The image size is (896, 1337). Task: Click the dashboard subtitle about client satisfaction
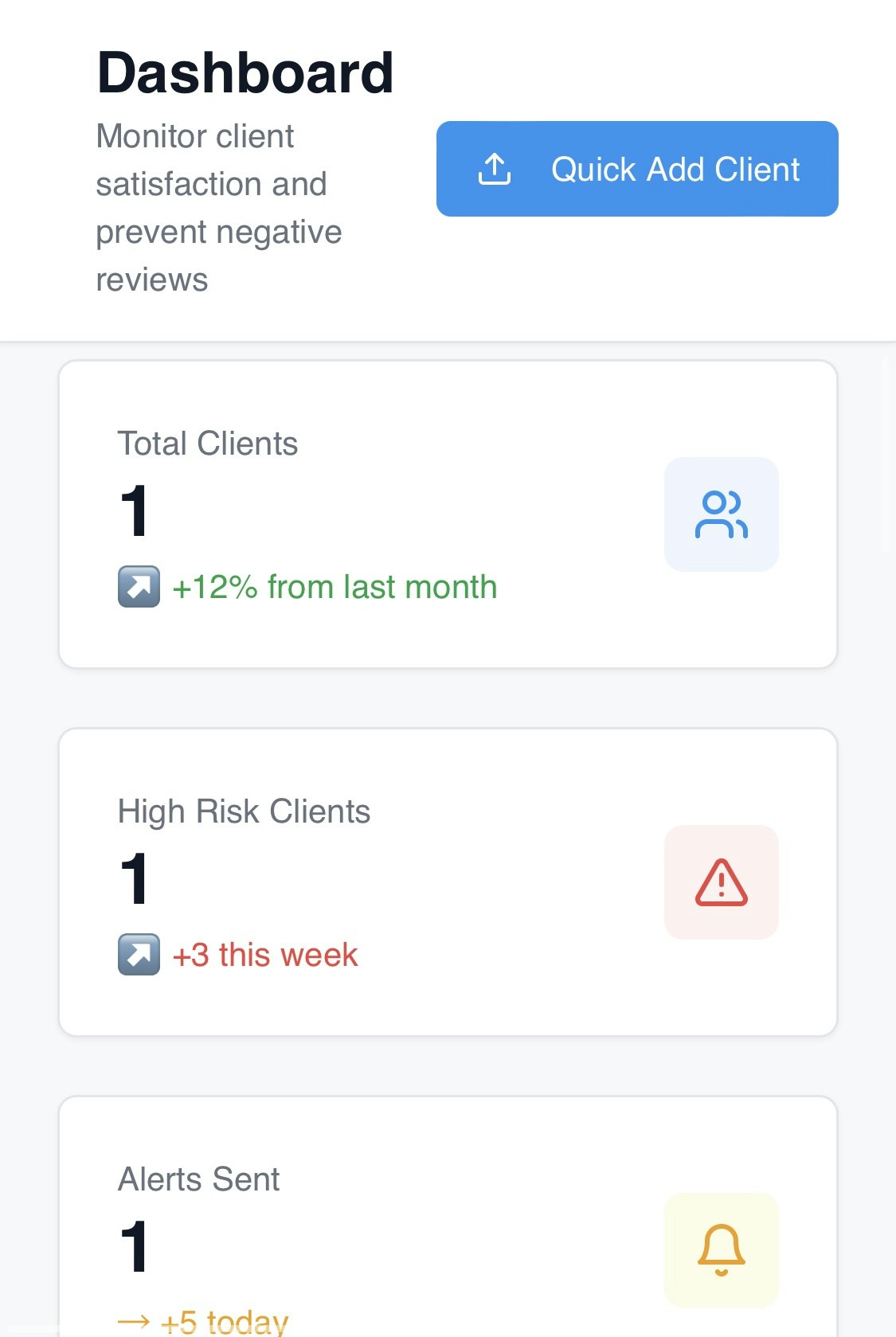click(x=219, y=208)
